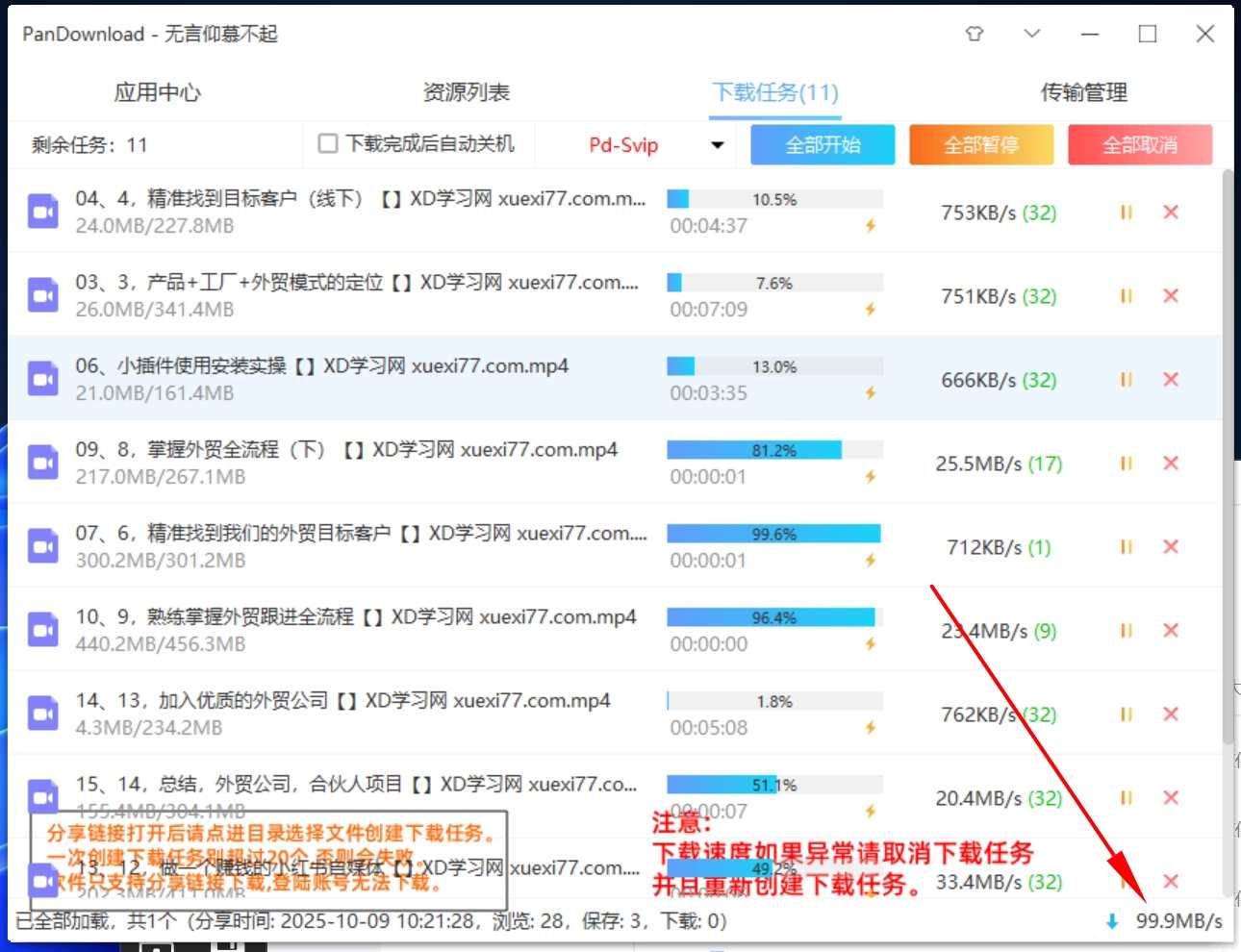Pause the 06 小插件使用安装实操 download
Screen dimensions: 1241x952
1126,380
